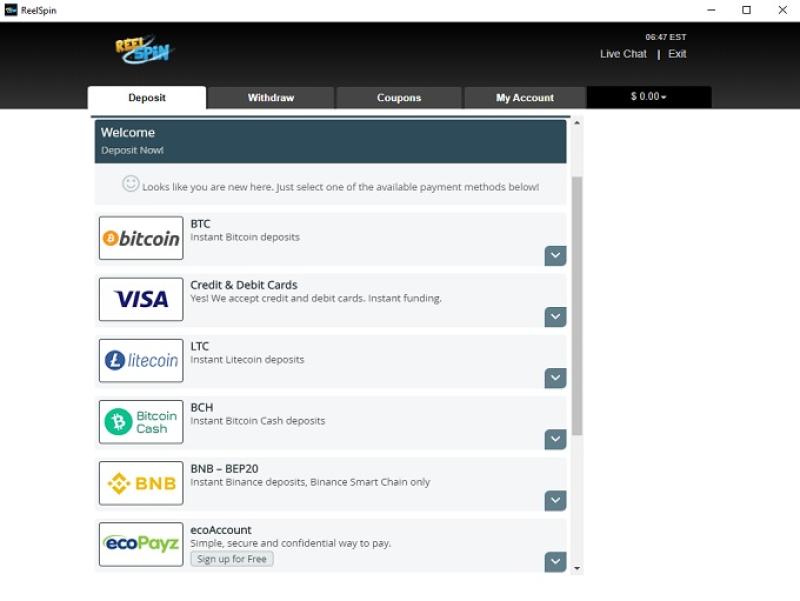Pick the Bitcoin Cash logo

(141, 422)
